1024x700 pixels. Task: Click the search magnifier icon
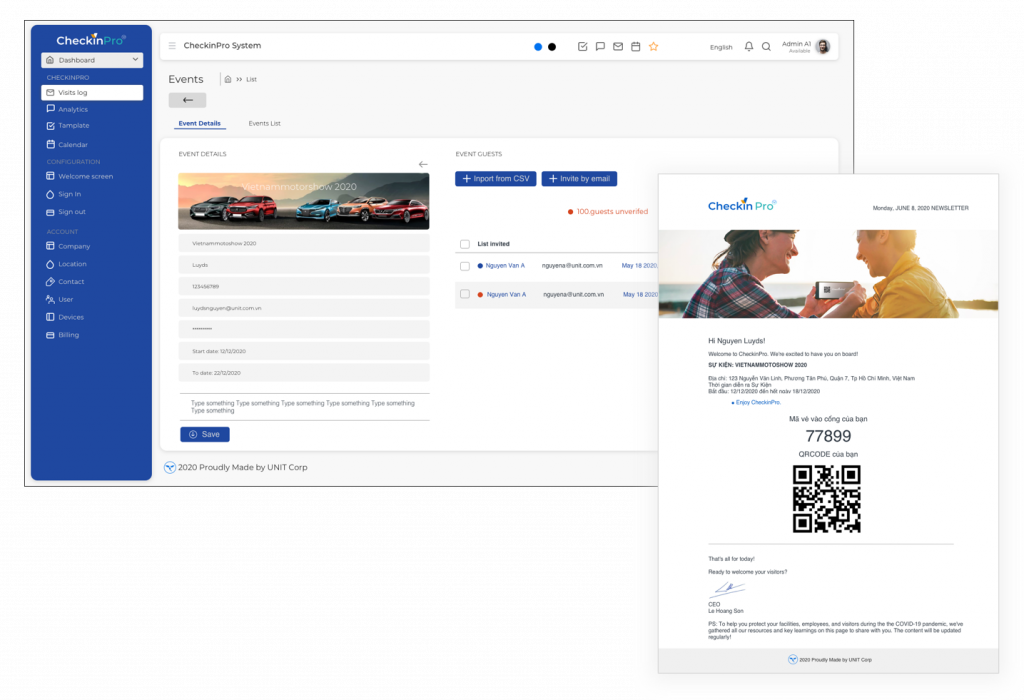coord(767,46)
